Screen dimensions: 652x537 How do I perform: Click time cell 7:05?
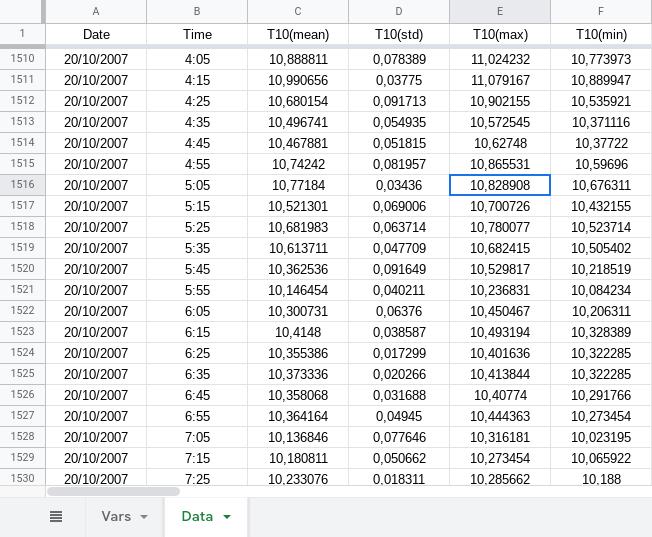point(197,437)
